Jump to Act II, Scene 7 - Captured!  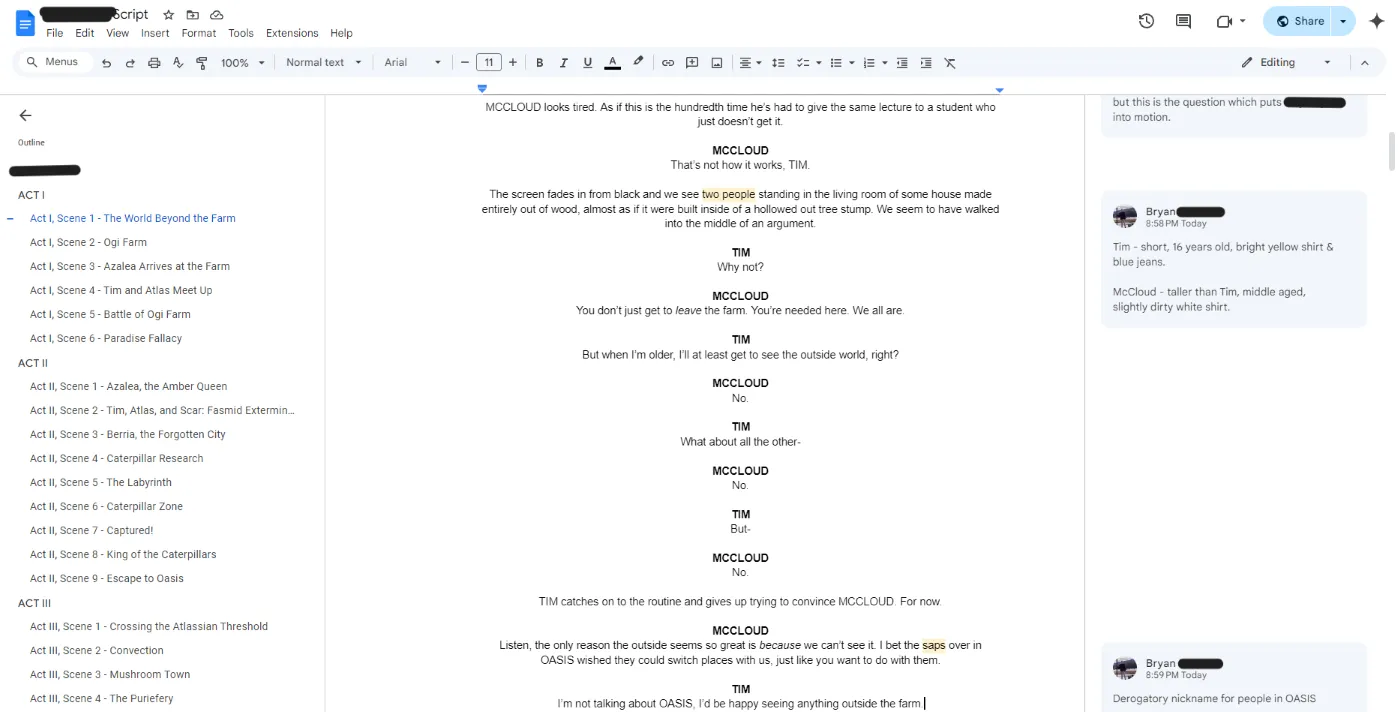[91, 530]
